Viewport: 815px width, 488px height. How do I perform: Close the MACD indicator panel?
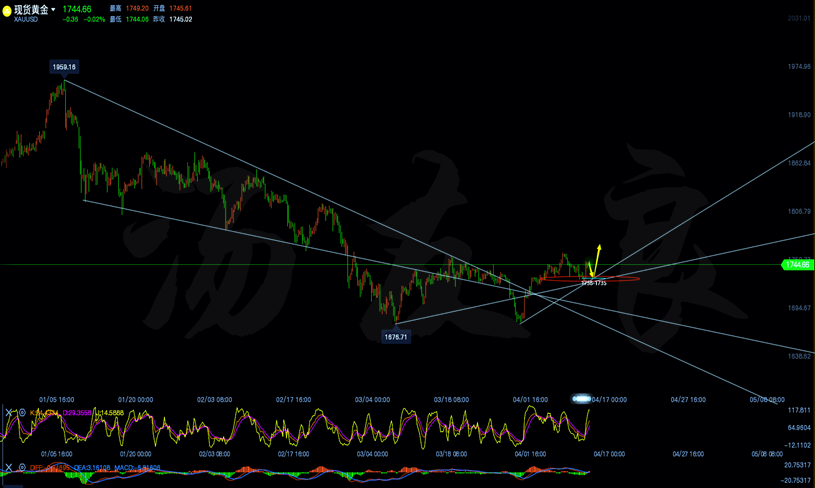(9, 467)
